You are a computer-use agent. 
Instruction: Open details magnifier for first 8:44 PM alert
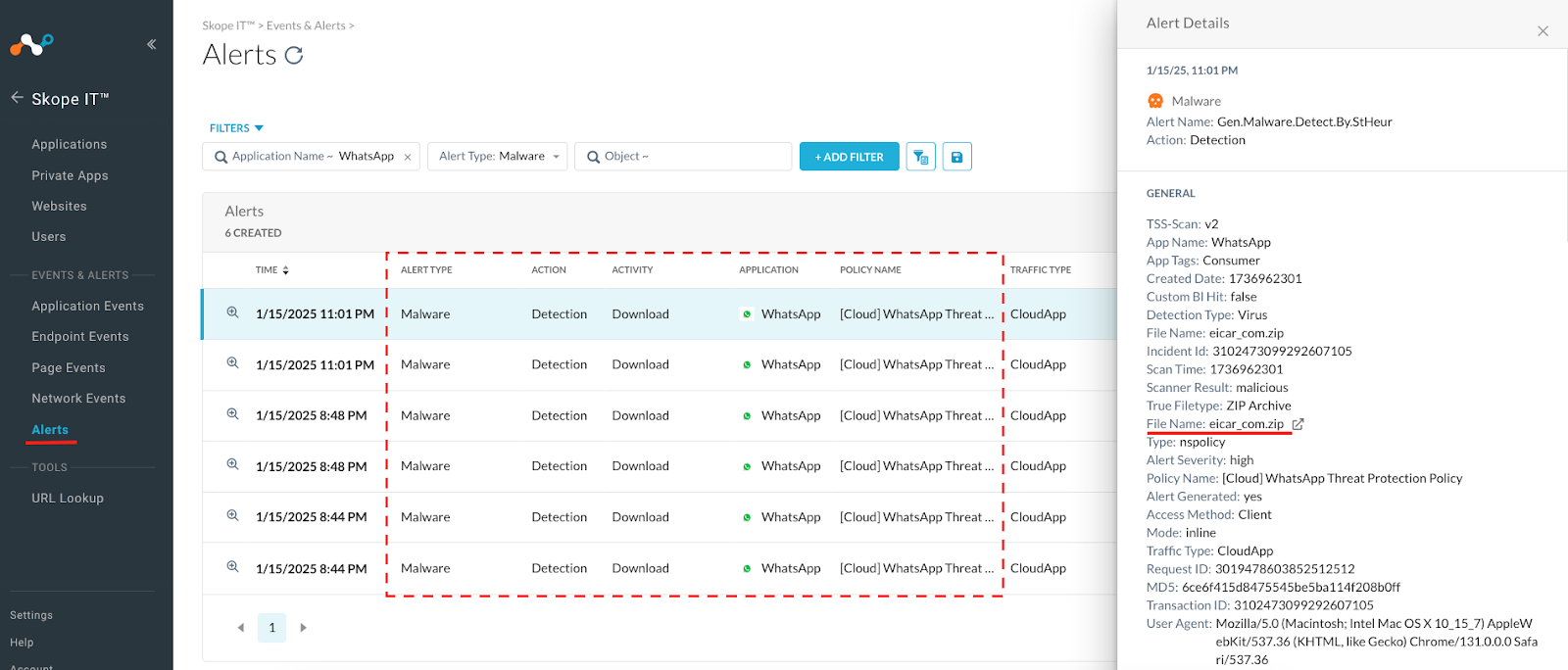click(x=233, y=515)
